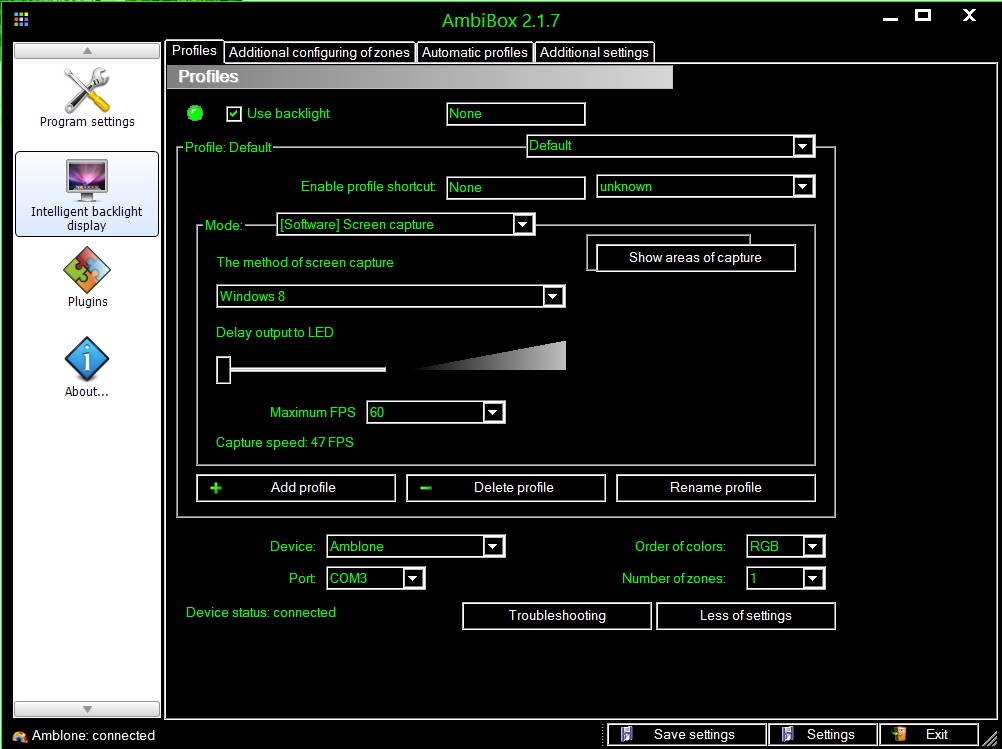Click the Less of settings button

point(746,615)
